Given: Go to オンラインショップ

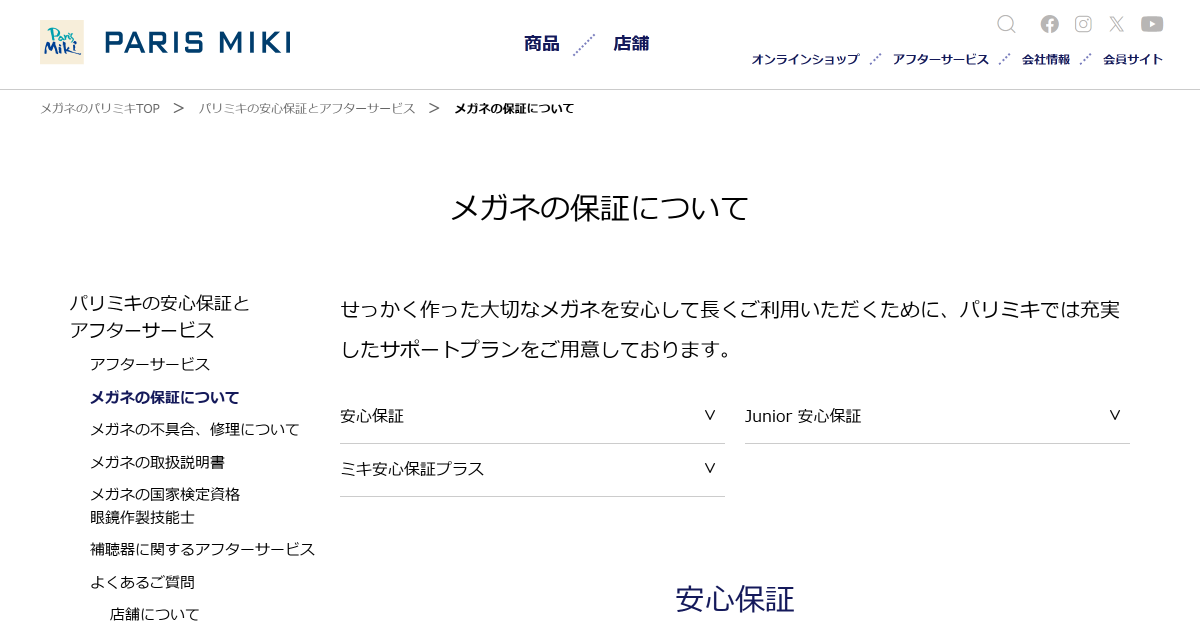Looking at the screenshot, I should (x=805, y=60).
